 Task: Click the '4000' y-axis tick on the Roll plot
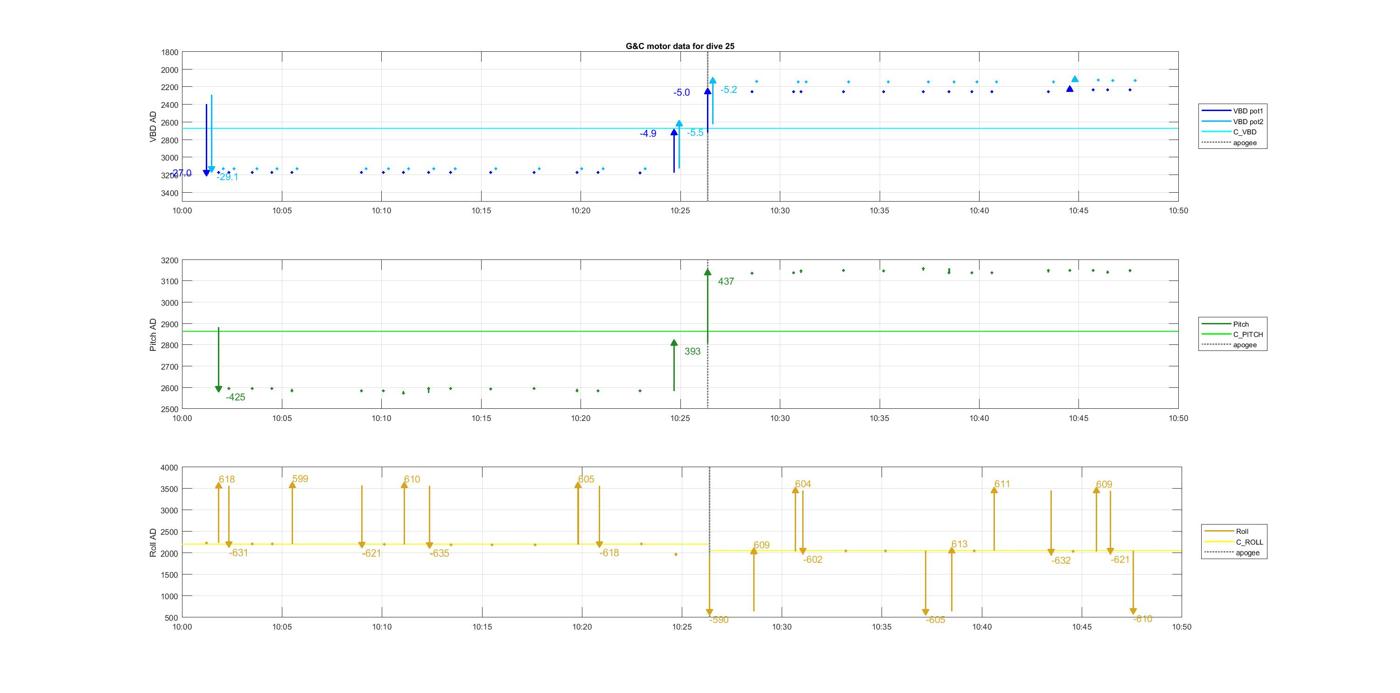point(170,467)
